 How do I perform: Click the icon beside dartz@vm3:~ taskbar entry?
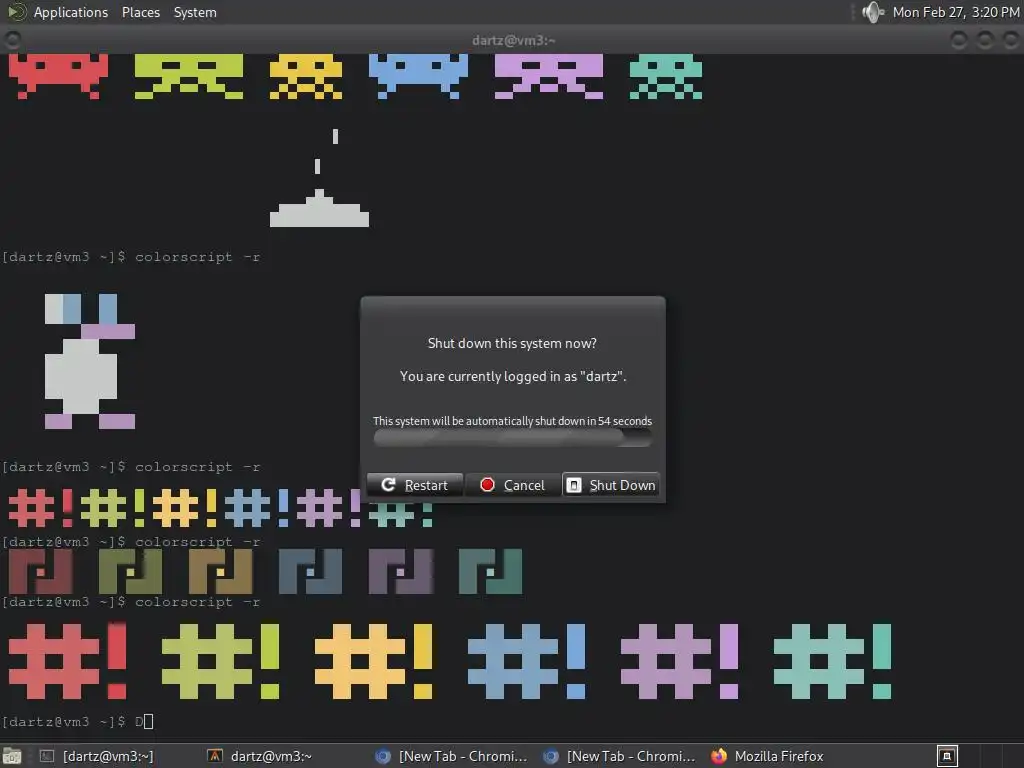215,756
